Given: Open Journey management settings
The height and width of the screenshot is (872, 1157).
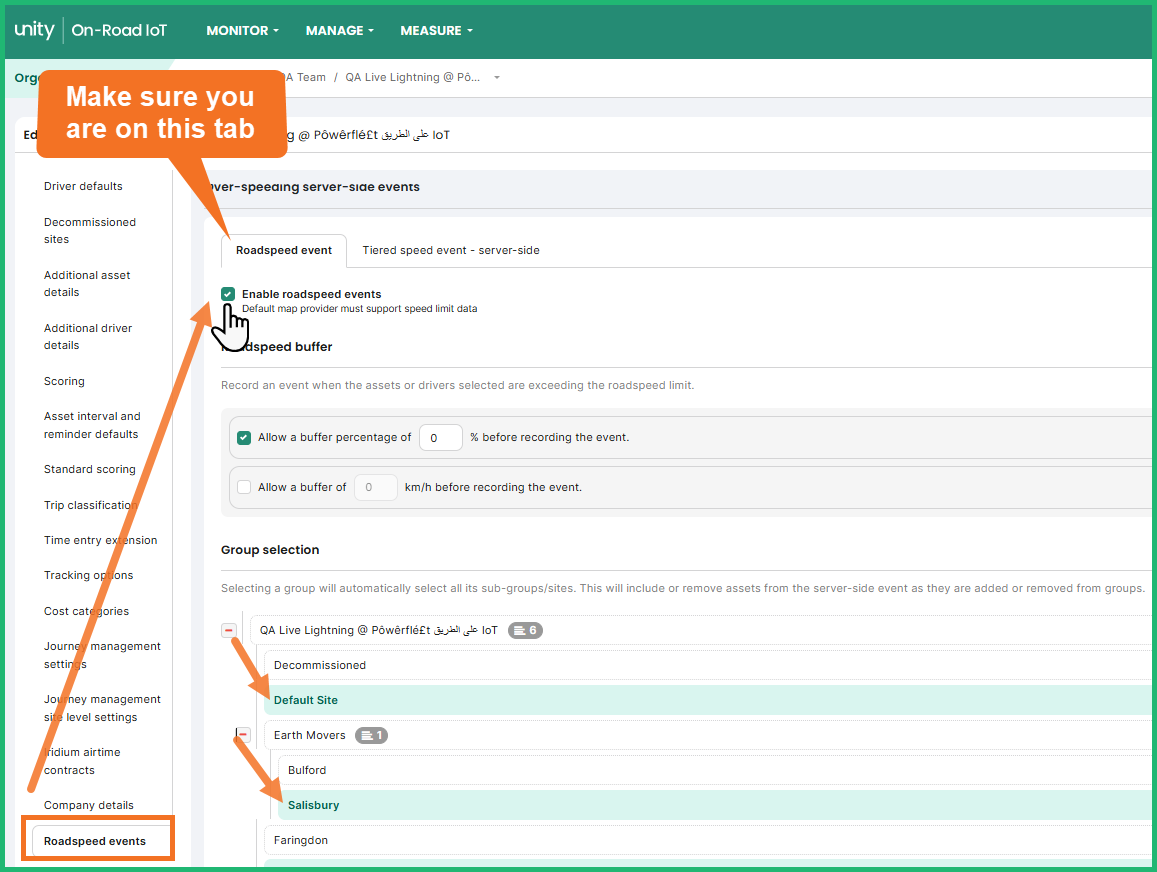Looking at the screenshot, I should coord(103,655).
